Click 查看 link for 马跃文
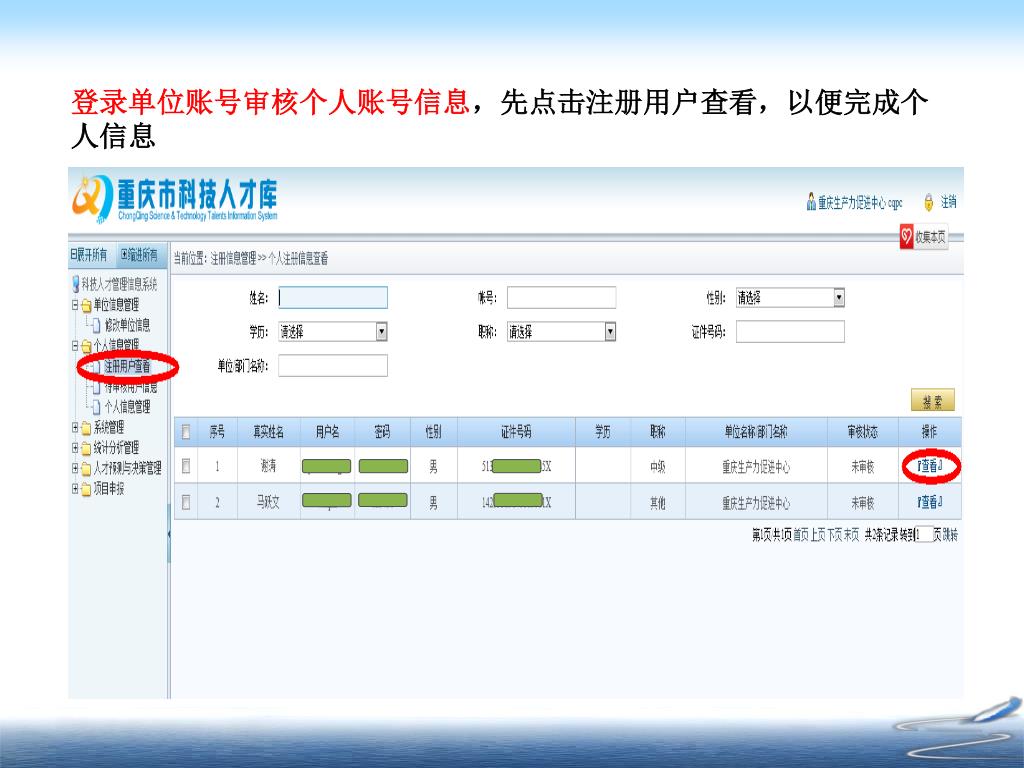Image resolution: width=1024 pixels, height=768 pixels. pos(930,502)
